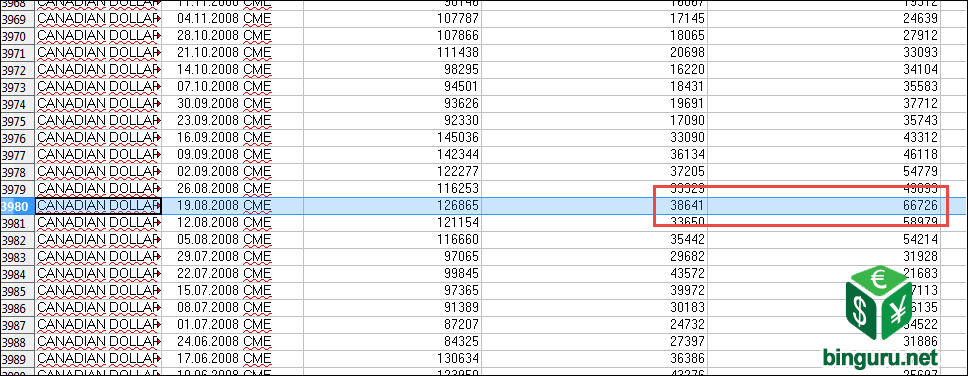Click the cell with value 17145
The width and height of the screenshot is (968, 376).
click(x=594, y=19)
